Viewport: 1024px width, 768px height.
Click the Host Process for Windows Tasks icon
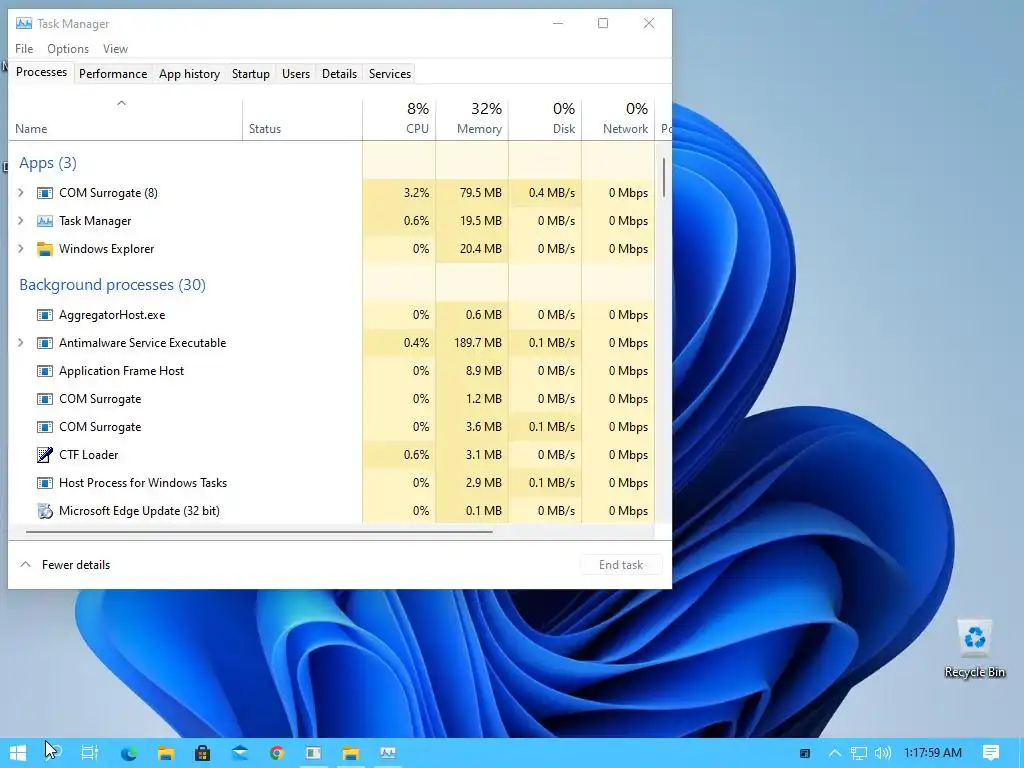point(44,483)
